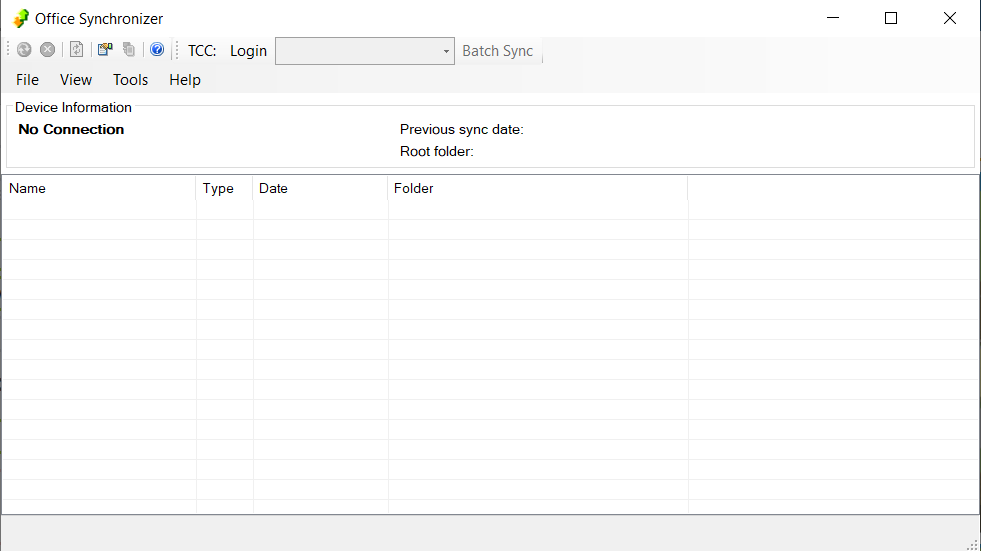Sort the list by Date column
Screen dimensions: 981x551
pyautogui.click(x=320, y=188)
